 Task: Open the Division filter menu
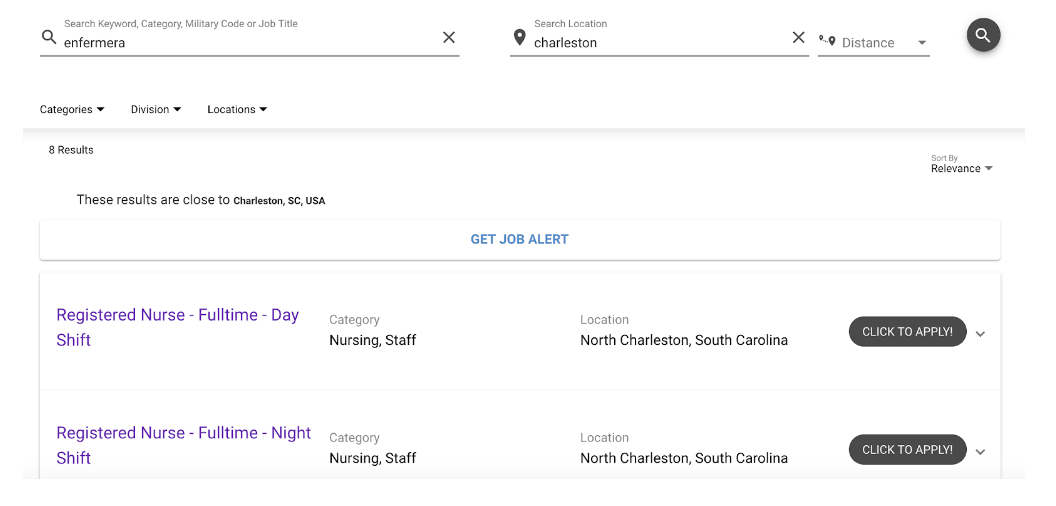pos(156,109)
